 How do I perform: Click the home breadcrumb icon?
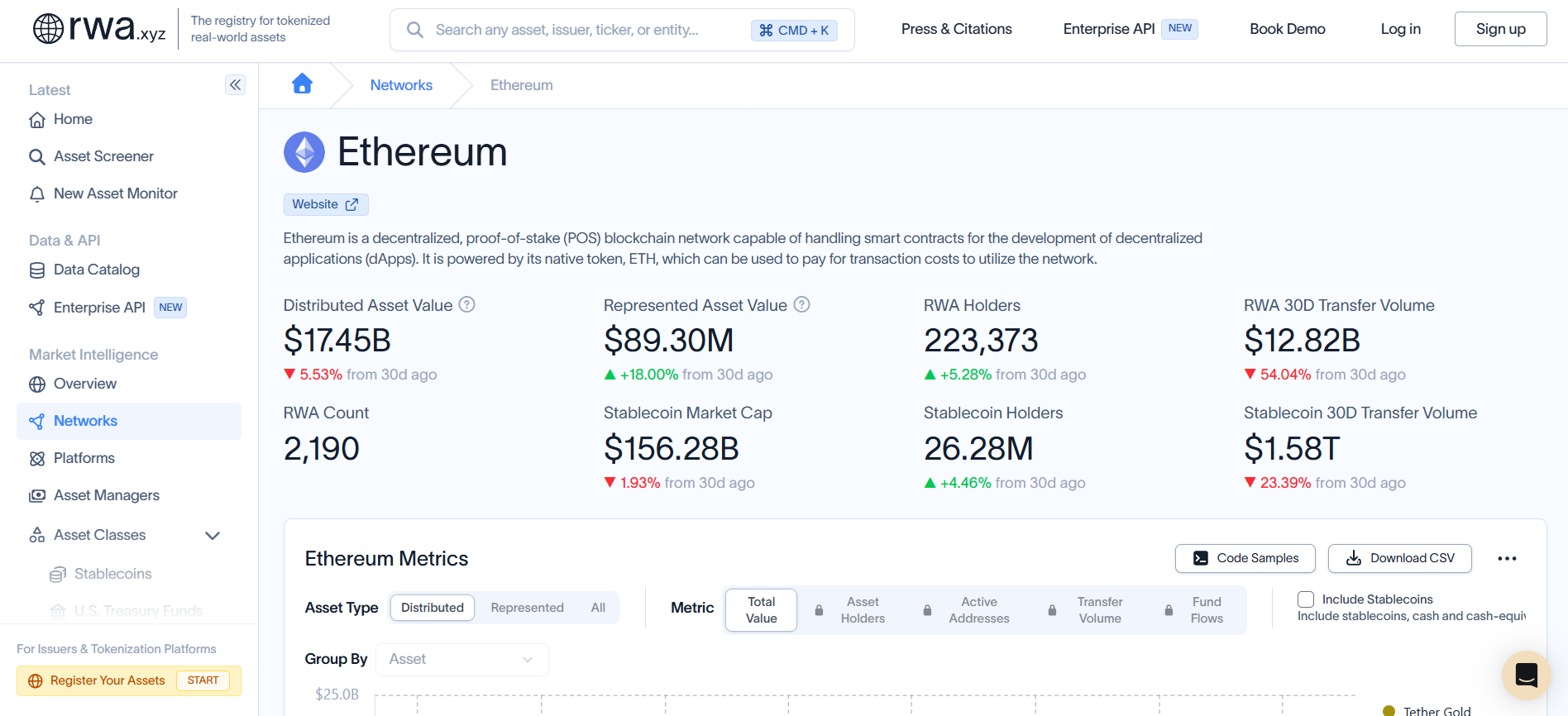click(303, 84)
